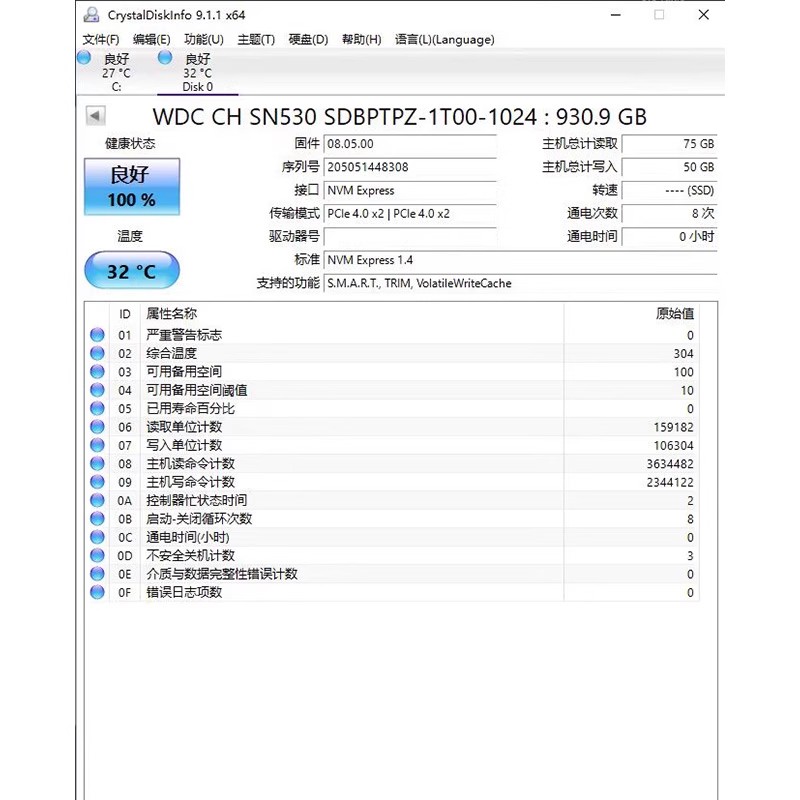
Task: Select the 主机写命令计数 attribute name
Action: [190, 482]
